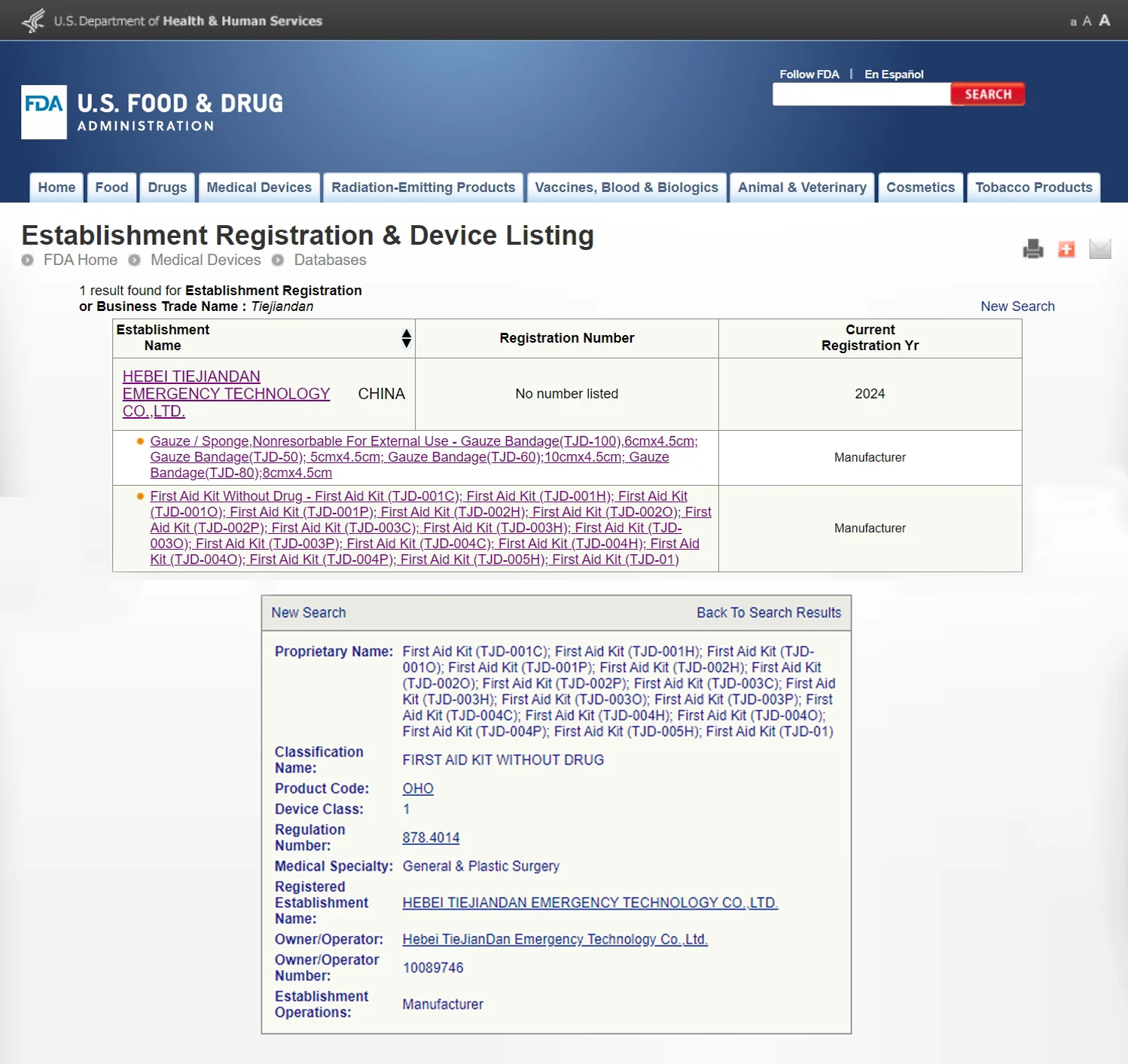Click the red SEARCH button
Image resolution: width=1128 pixels, height=1064 pixels.
[x=987, y=94]
